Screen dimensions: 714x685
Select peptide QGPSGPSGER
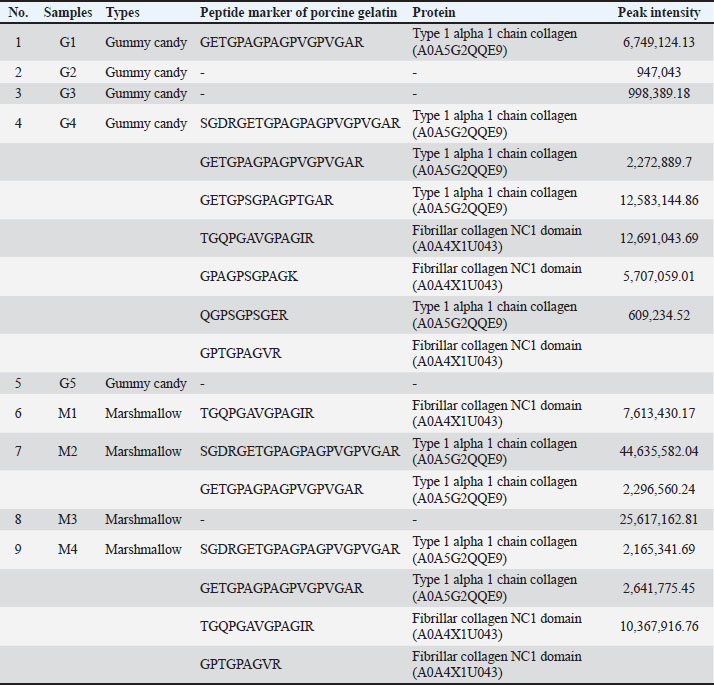(244, 315)
